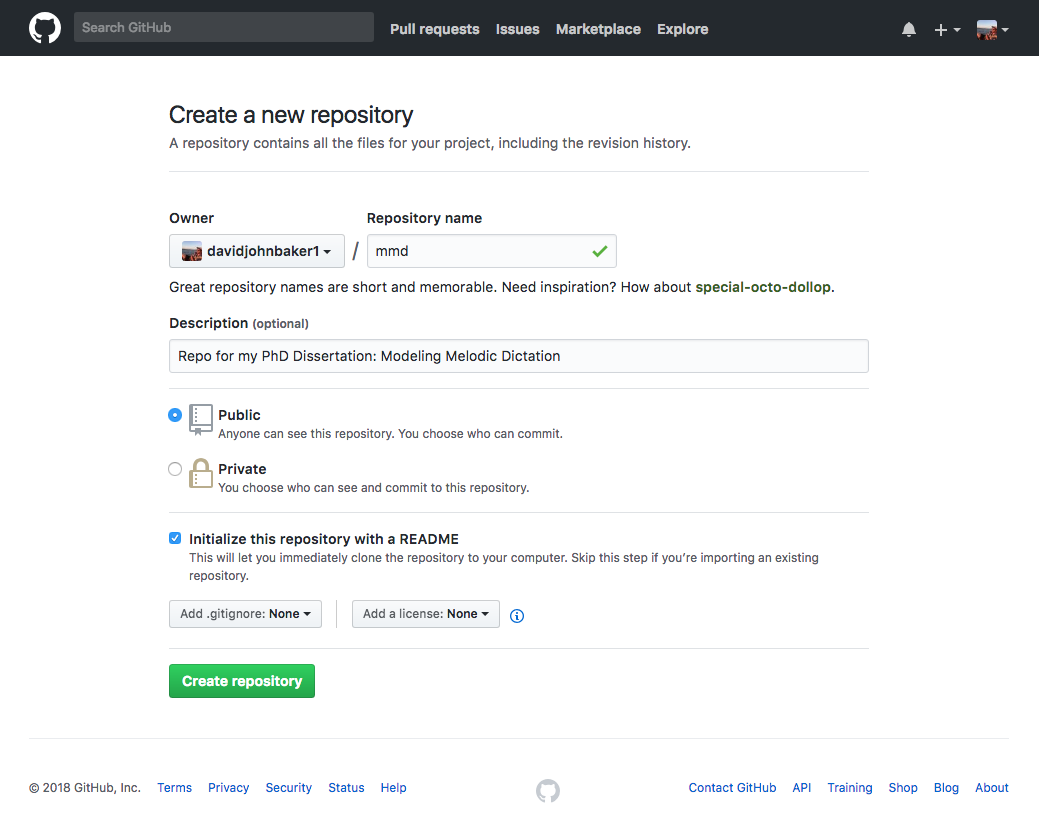Expand the Add a license dropdown
1039x824 pixels.
coord(425,614)
